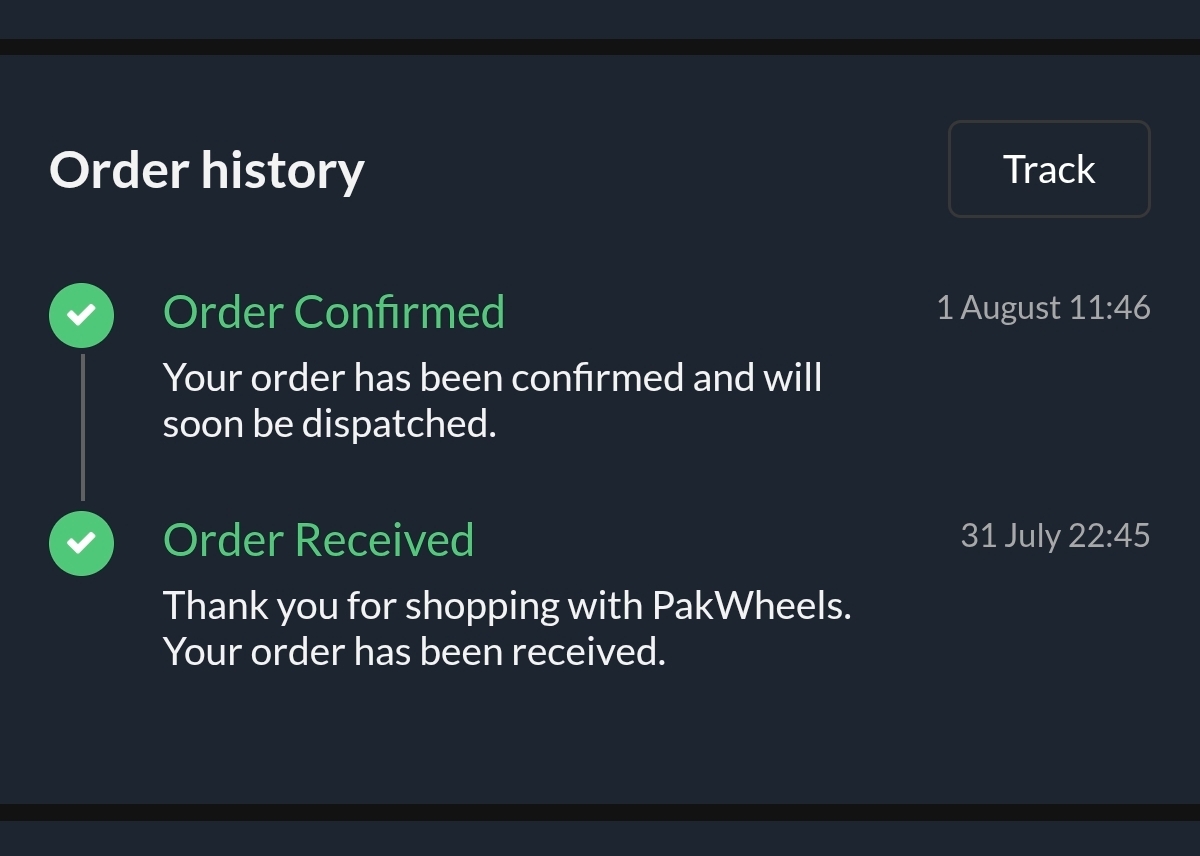Click the order confirmed and dispatched message
Screen dimensions: 1200x856
pos(492,401)
